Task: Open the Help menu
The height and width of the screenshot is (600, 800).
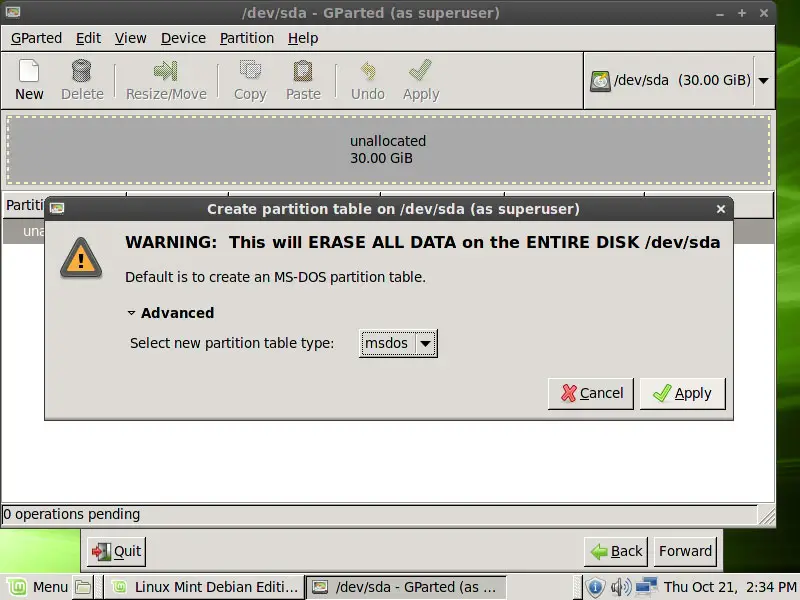Action: click(x=303, y=38)
